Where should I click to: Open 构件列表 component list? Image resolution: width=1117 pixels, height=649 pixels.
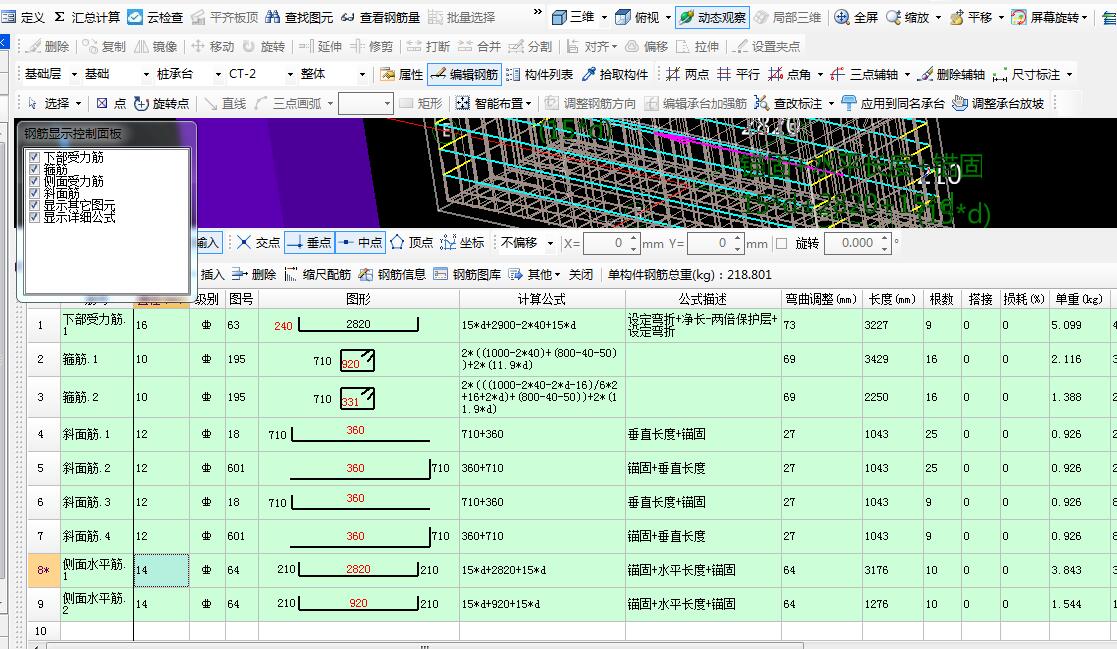pyautogui.click(x=539, y=74)
